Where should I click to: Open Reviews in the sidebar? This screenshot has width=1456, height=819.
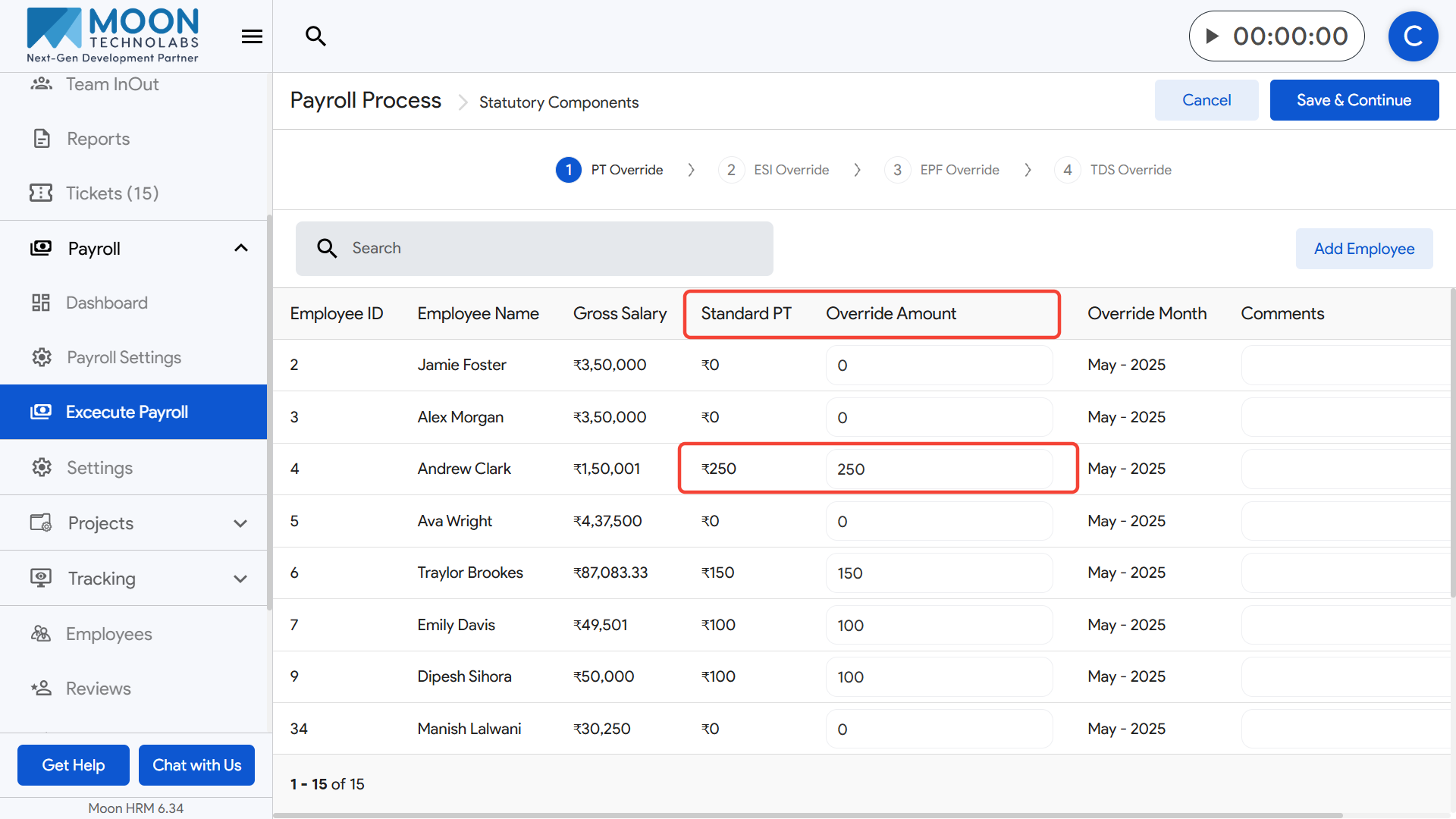[98, 689]
